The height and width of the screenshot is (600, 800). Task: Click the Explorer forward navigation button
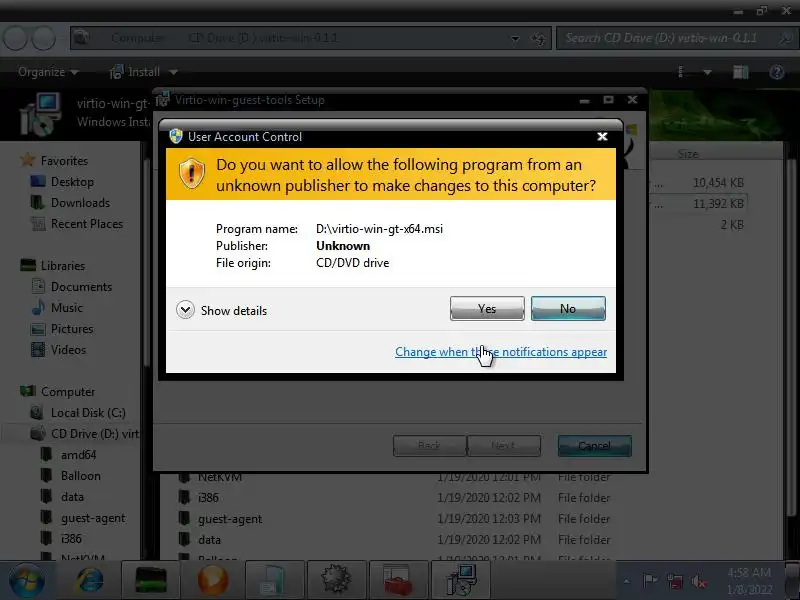[44, 38]
